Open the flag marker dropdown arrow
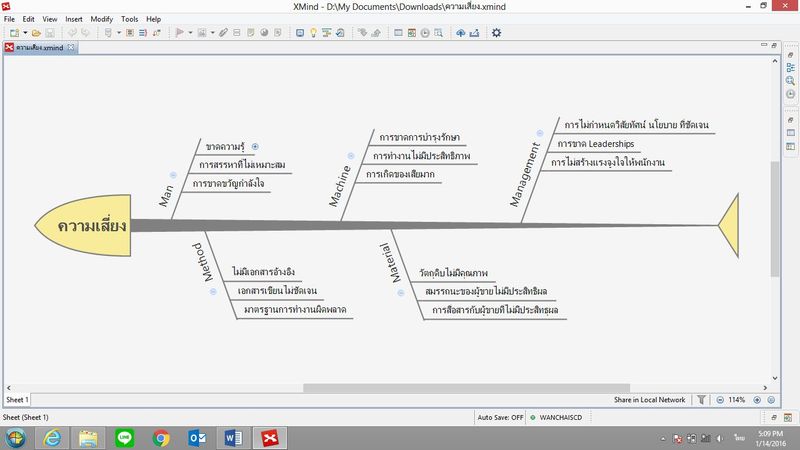 point(190,33)
